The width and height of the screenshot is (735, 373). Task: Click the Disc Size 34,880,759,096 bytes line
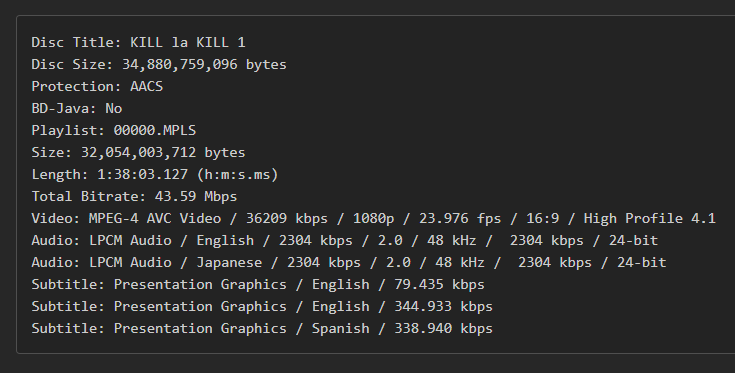(x=159, y=64)
